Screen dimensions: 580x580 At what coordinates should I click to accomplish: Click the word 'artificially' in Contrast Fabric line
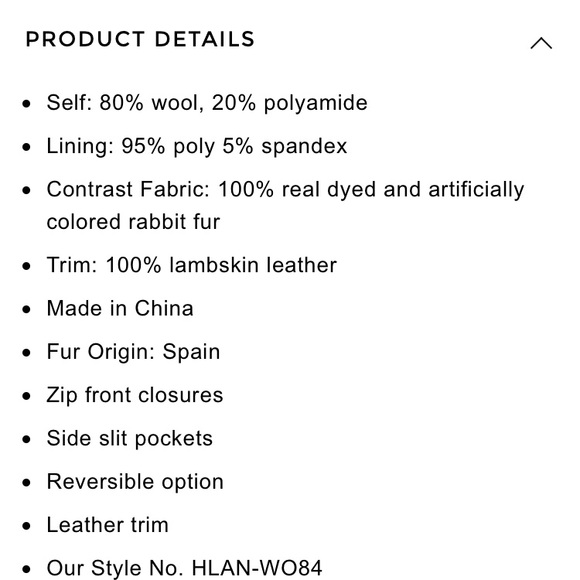[x=476, y=190]
